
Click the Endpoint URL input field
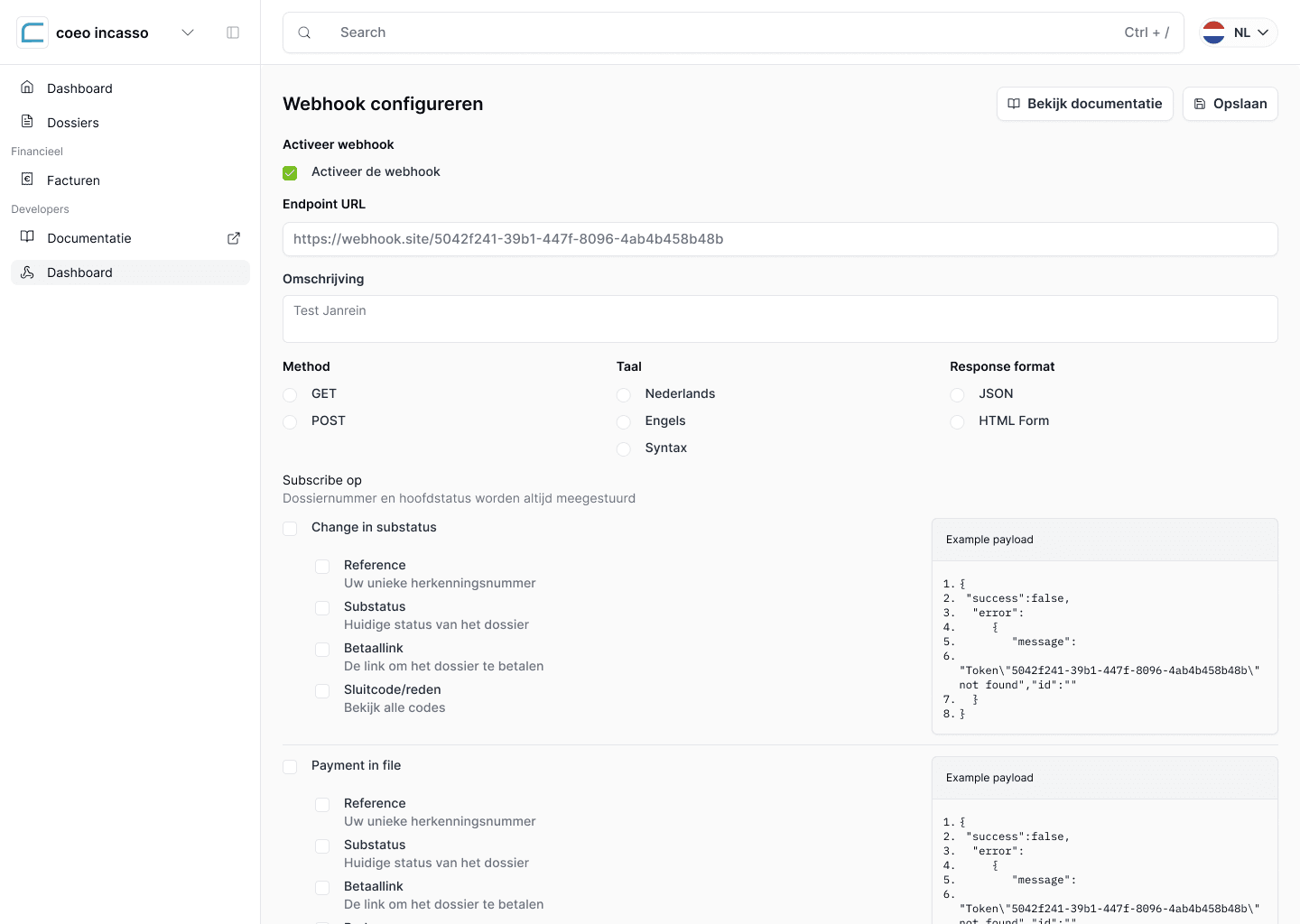(x=780, y=239)
